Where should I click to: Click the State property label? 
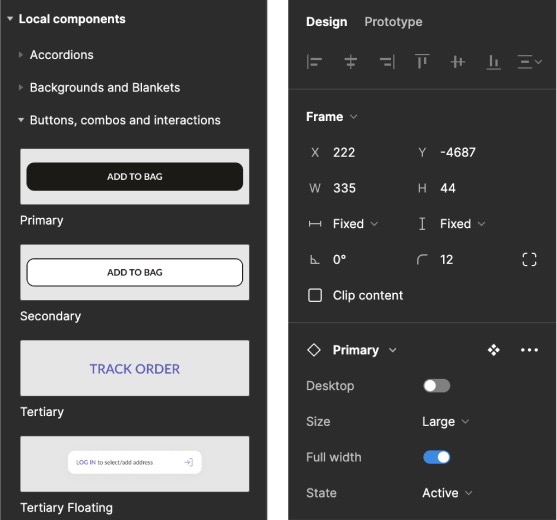[x=321, y=493]
